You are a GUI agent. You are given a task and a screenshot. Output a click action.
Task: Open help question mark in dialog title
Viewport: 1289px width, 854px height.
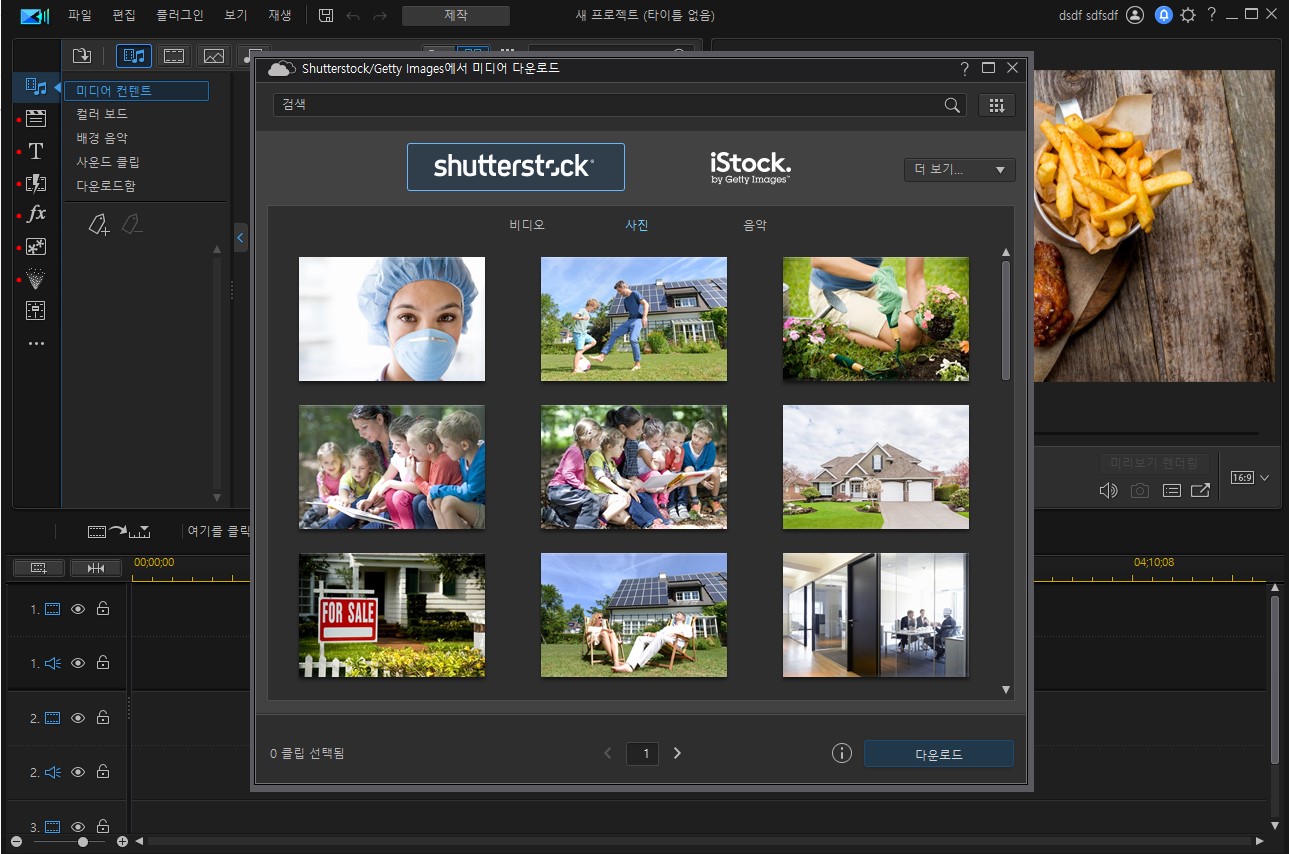coord(964,68)
